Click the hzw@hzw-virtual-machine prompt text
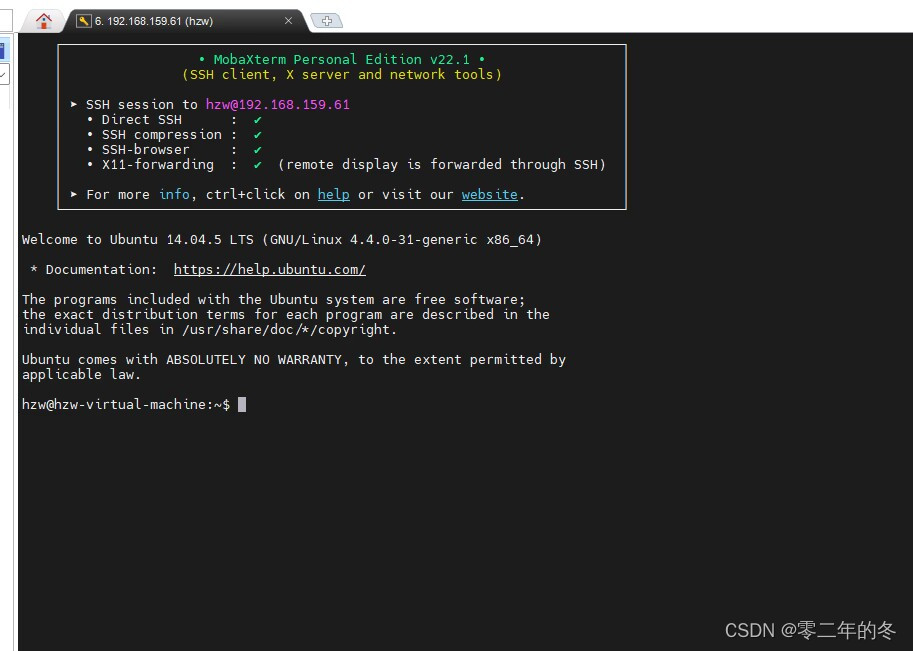This screenshot has width=913, height=651. pyautogui.click(x=126, y=404)
